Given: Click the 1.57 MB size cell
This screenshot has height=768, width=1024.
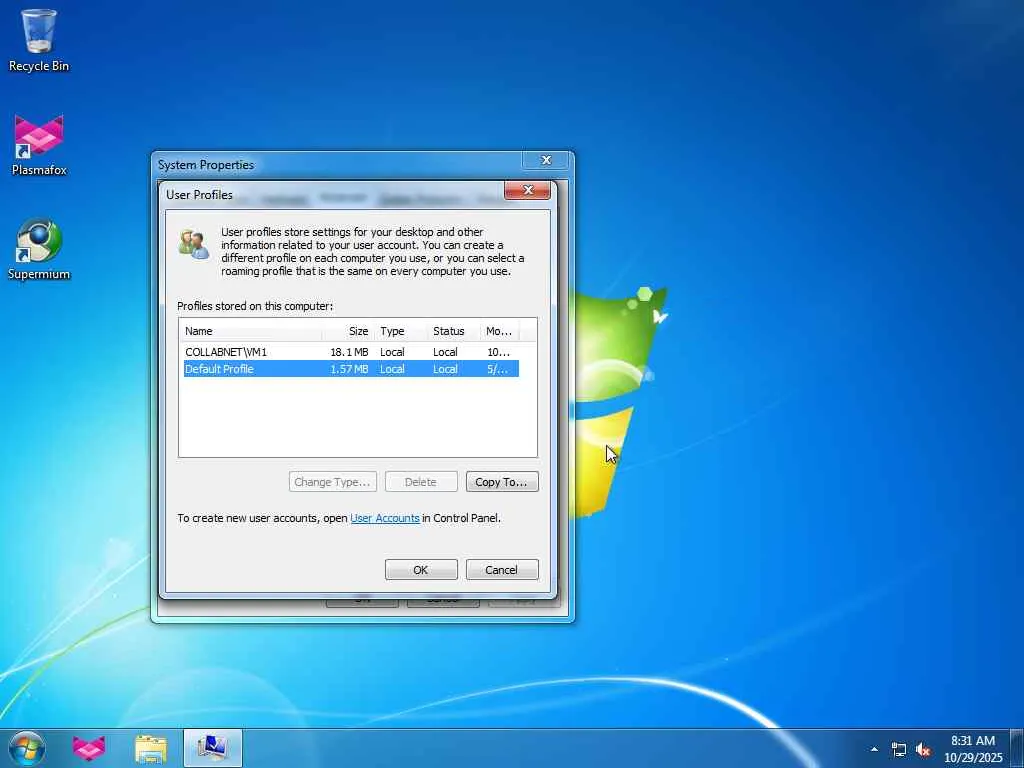Looking at the screenshot, I should [x=349, y=369].
